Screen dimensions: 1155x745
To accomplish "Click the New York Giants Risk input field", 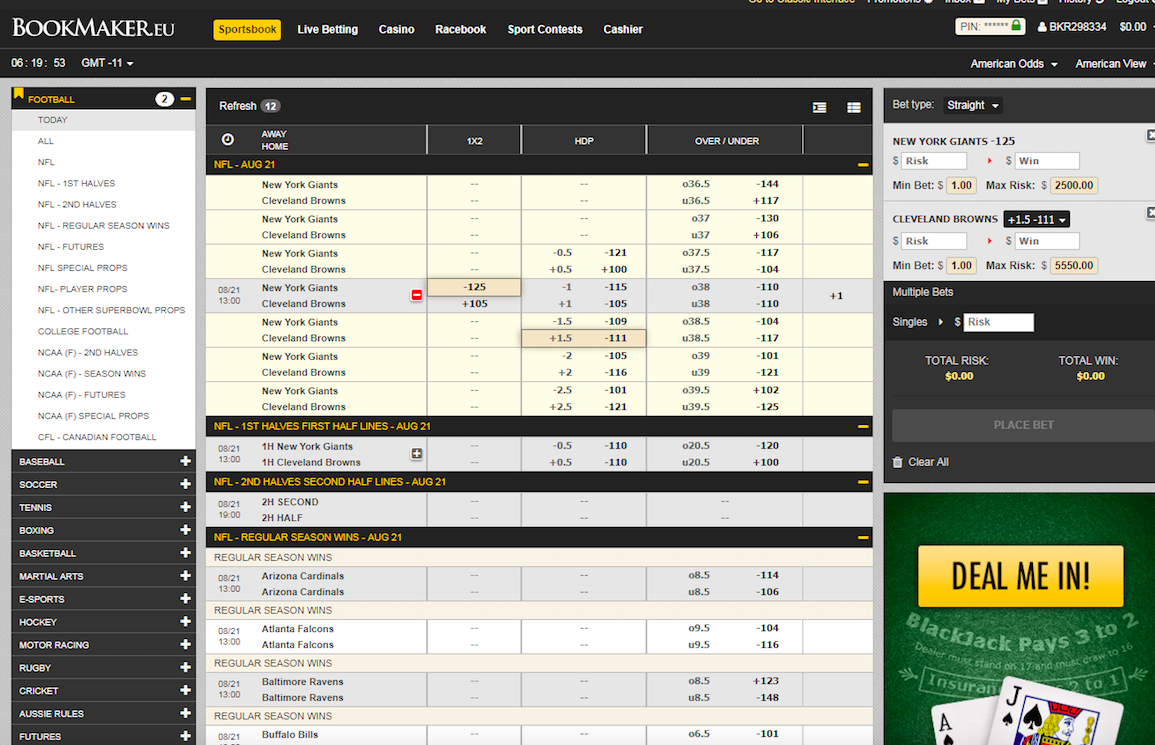I will click(933, 161).
